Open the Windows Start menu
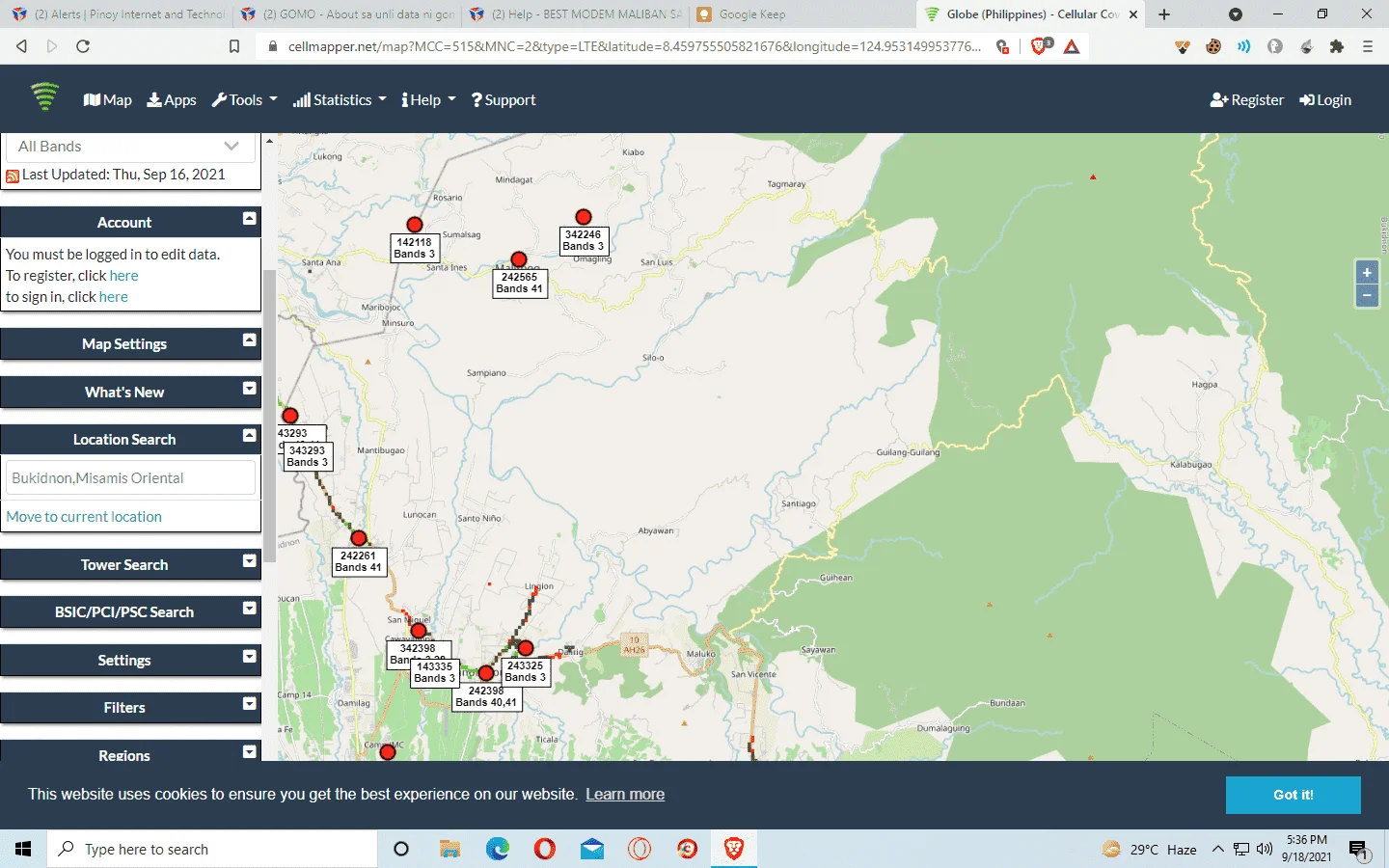The image size is (1389, 868). pyautogui.click(x=23, y=849)
